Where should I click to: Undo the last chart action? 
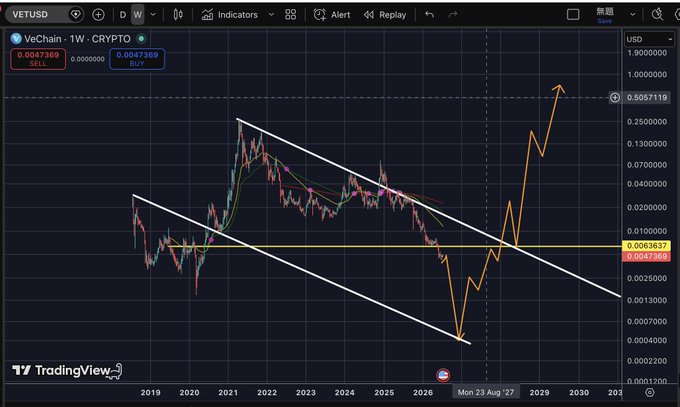click(430, 15)
